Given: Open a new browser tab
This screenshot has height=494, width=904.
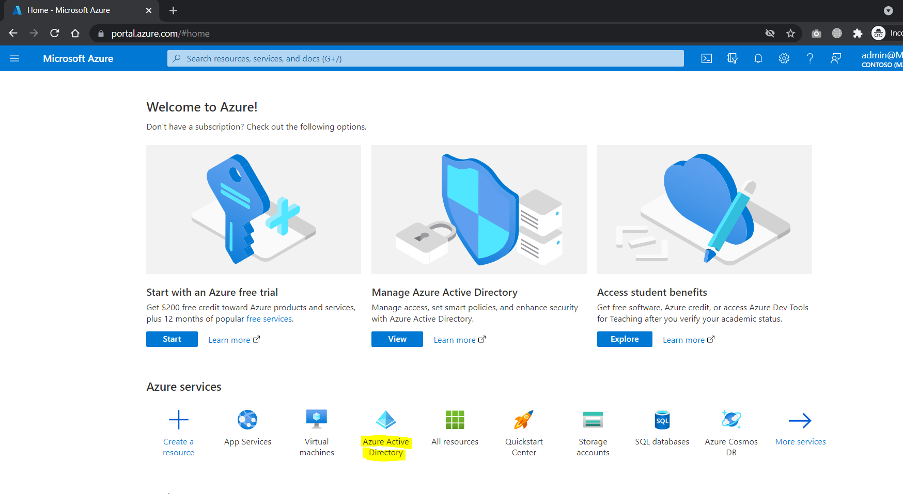Looking at the screenshot, I should pyautogui.click(x=173, y=10).
